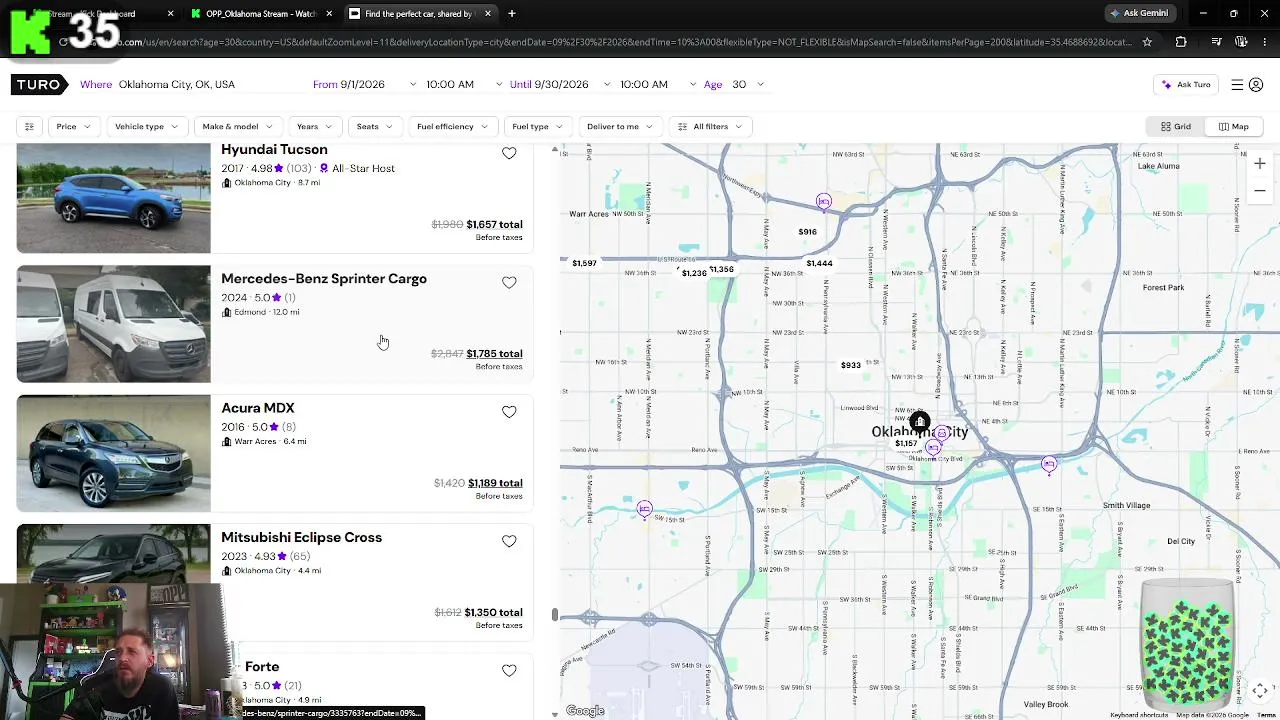The image size is (1280, 720).
Task: Open the filter settings icon left of Price
Action: click(29, 127)
